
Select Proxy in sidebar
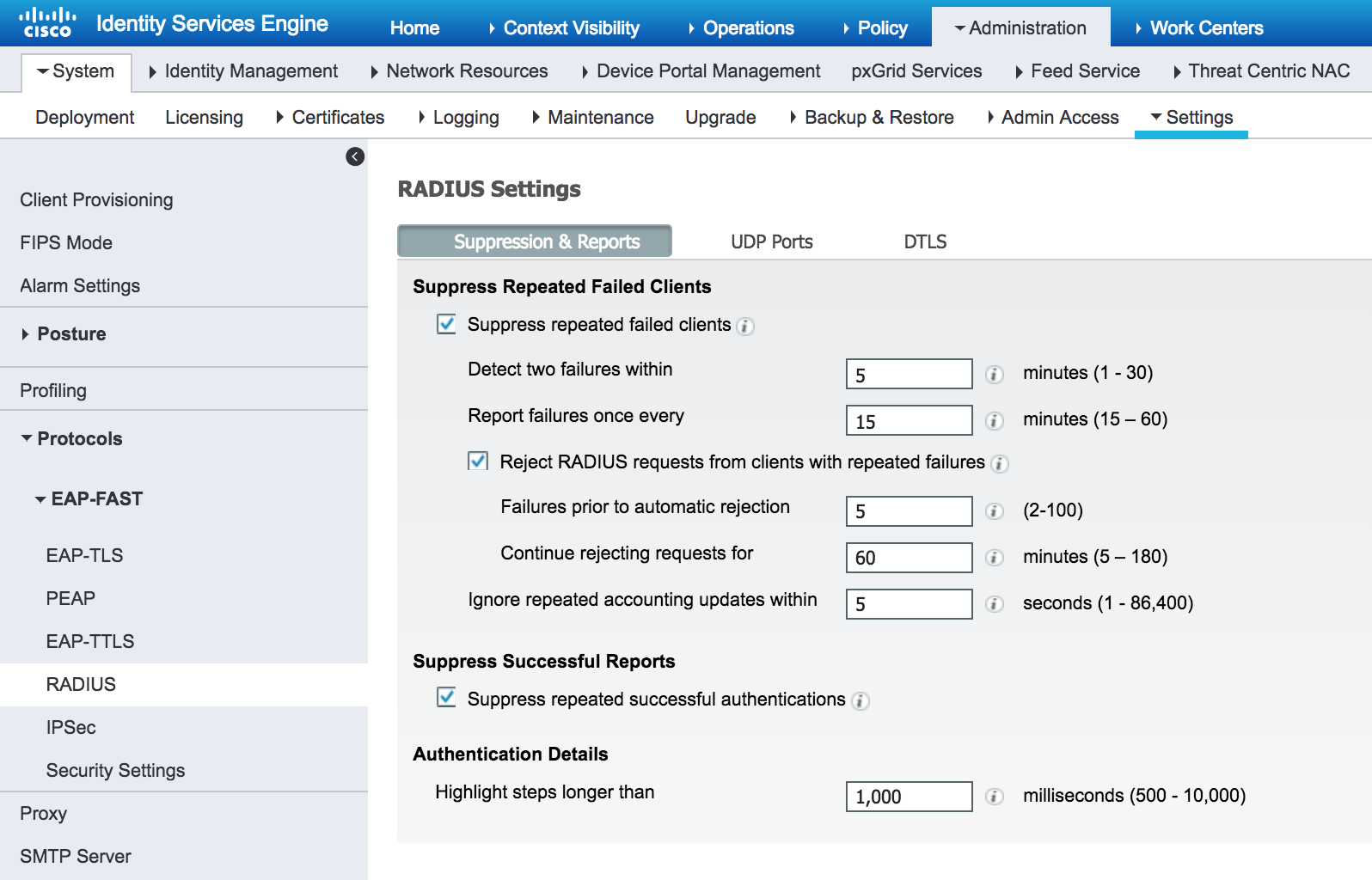pos(43,814)
